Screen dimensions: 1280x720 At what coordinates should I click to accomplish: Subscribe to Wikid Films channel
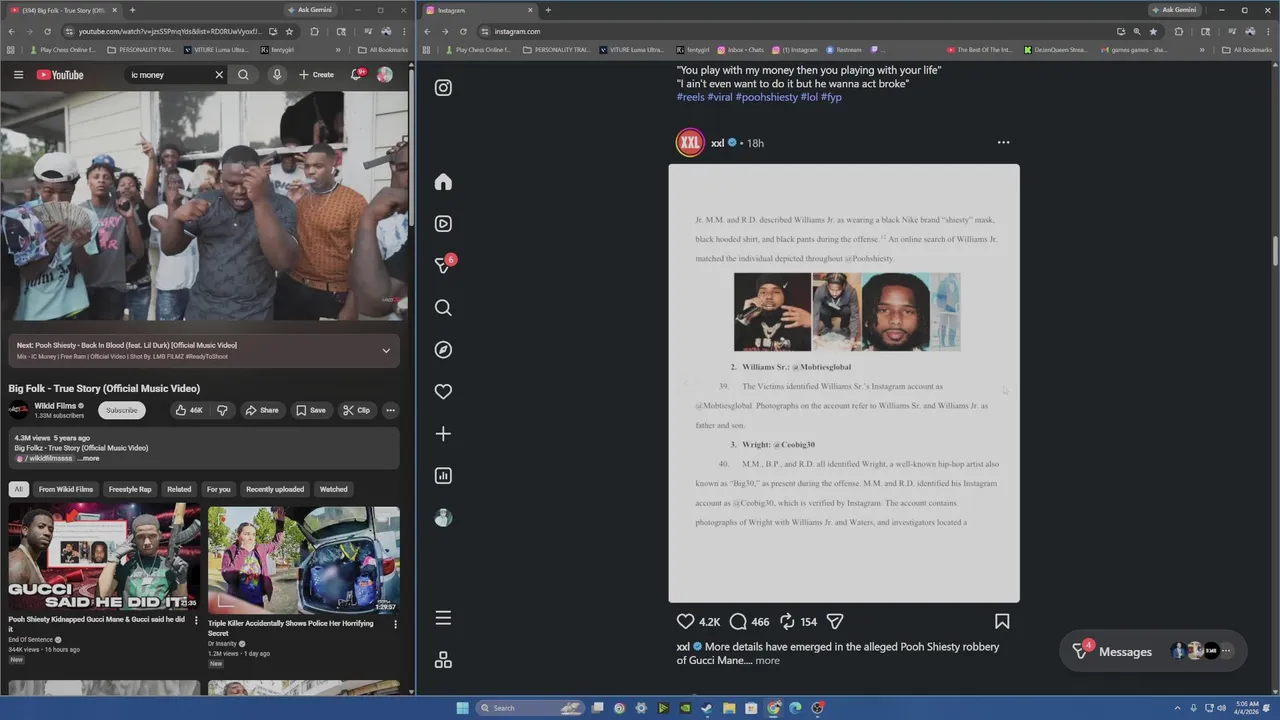[x=122, y=410]
